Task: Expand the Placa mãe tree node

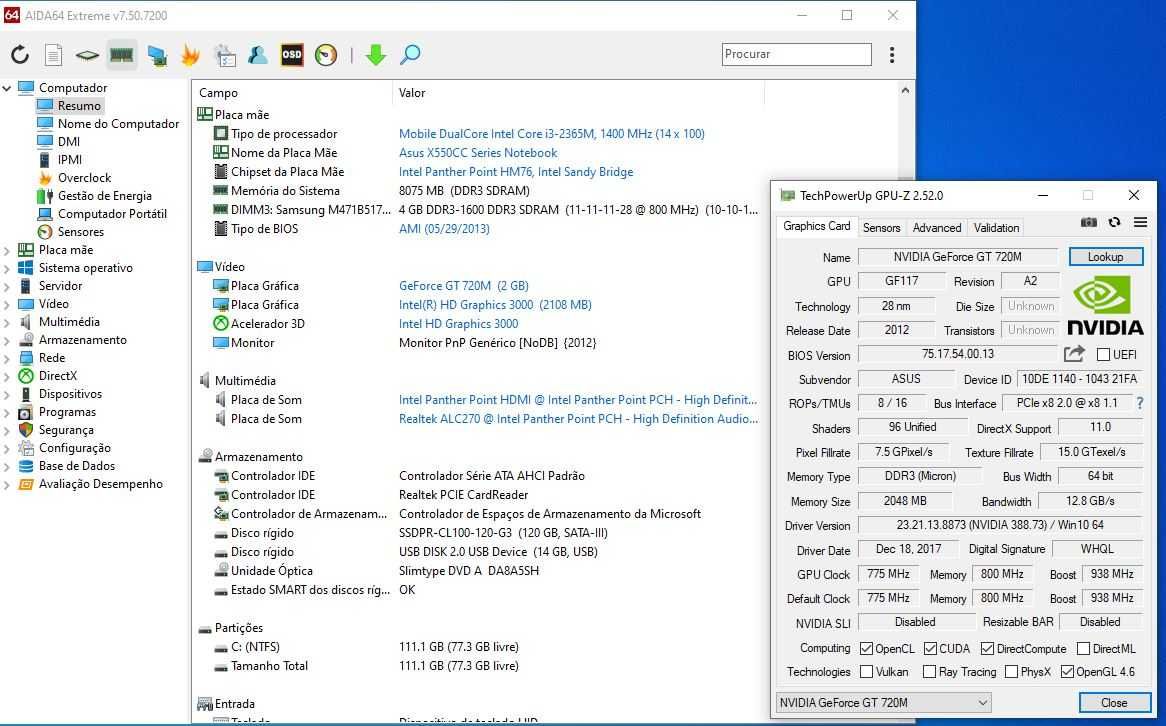Action: pyautogui.click(x=7, y=250)
